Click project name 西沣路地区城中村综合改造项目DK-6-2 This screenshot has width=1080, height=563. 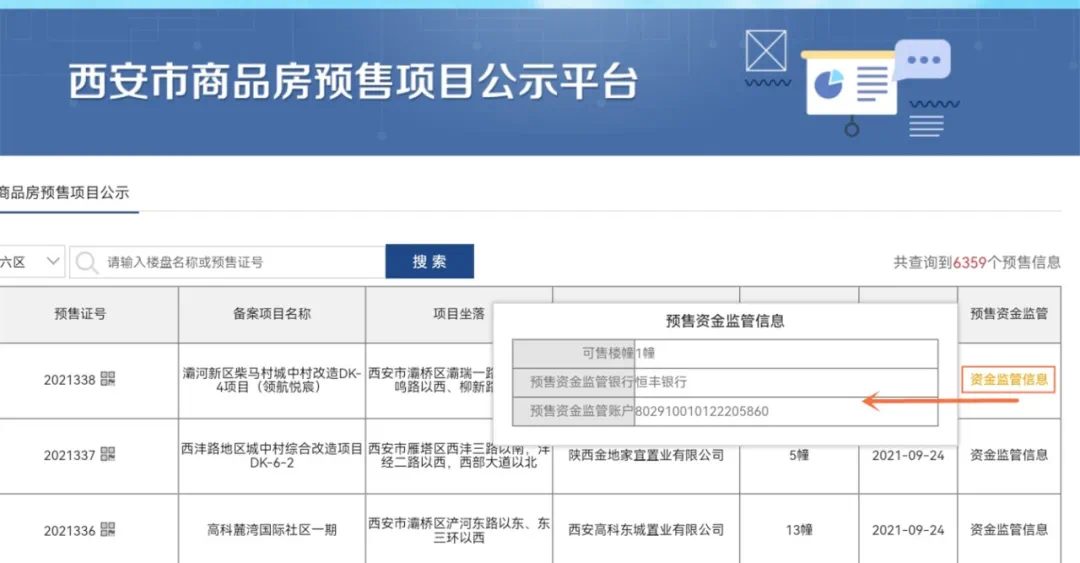click(x=272, y=455)
